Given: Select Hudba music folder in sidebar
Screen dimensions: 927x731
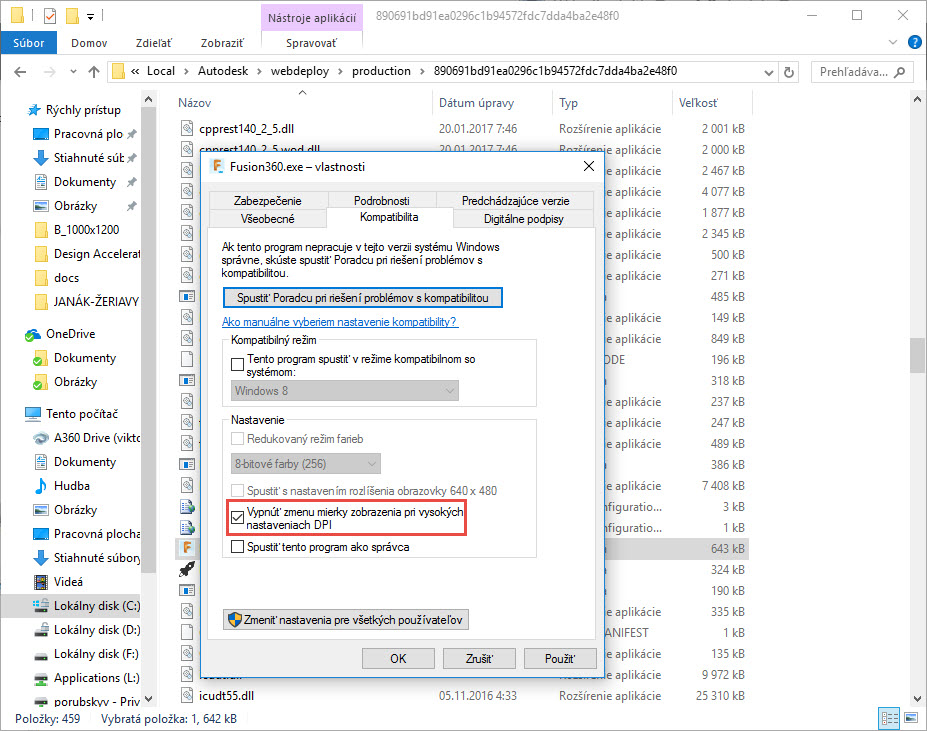Looking at the screenshot, I should pos(72,486).
